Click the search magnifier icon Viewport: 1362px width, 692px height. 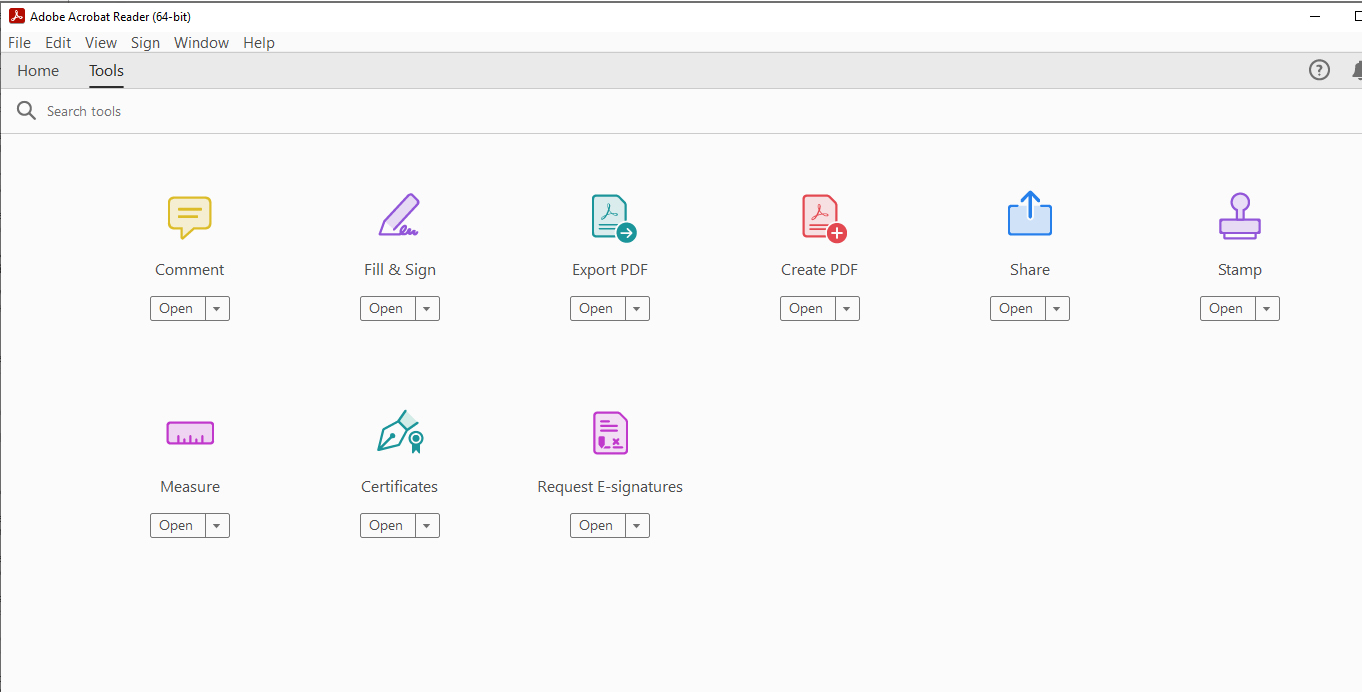tap(26, 110)
